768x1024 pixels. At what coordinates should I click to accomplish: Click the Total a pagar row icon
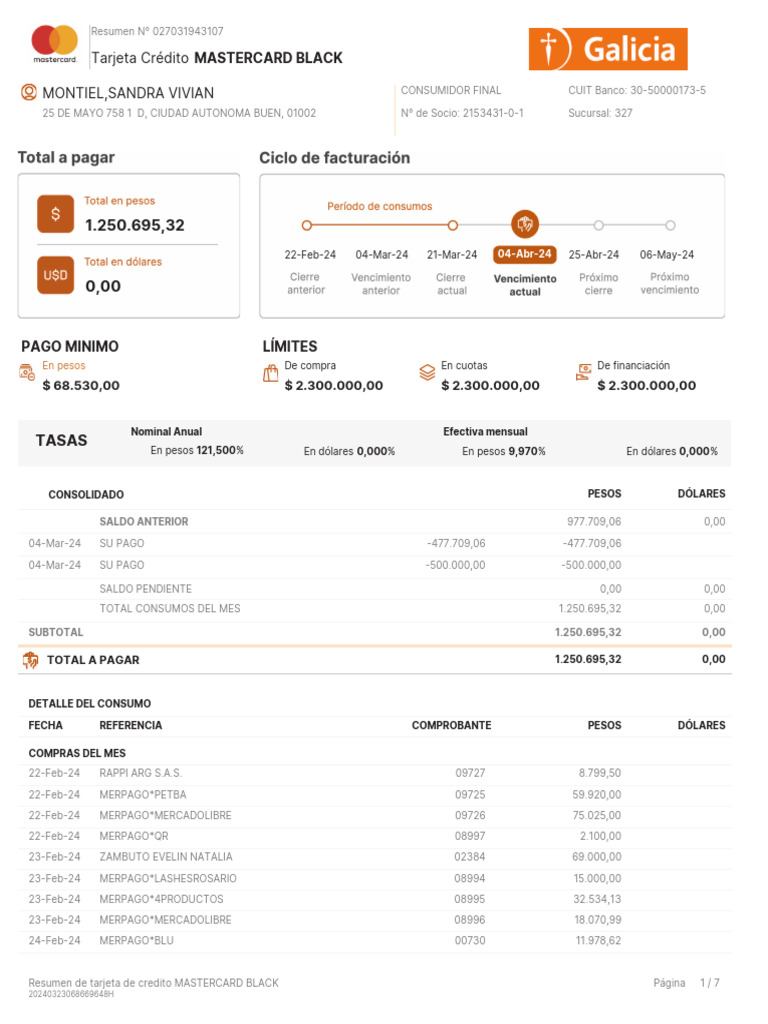click(30, 660)
